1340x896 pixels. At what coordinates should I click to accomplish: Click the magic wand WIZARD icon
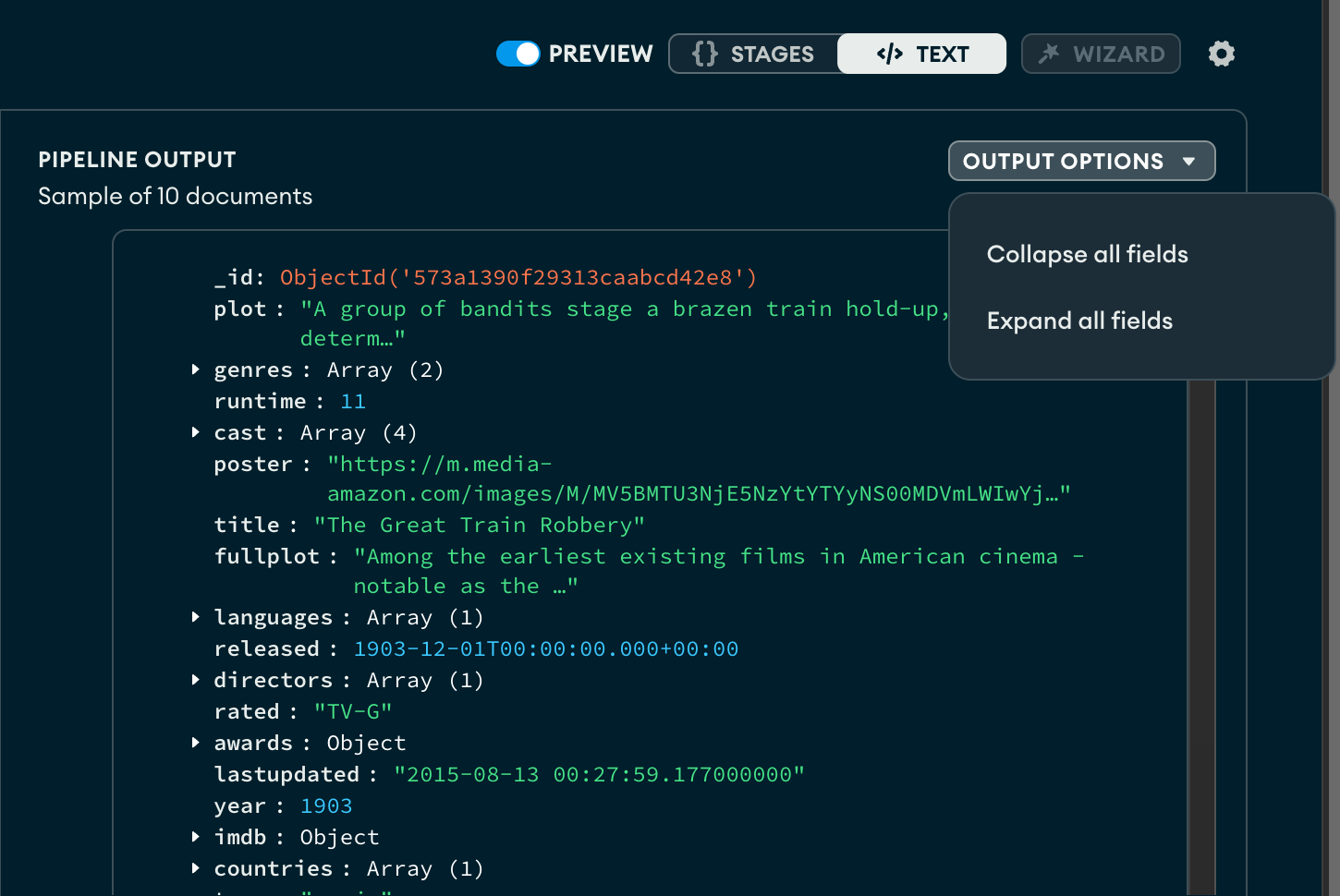coord(1048,54)
